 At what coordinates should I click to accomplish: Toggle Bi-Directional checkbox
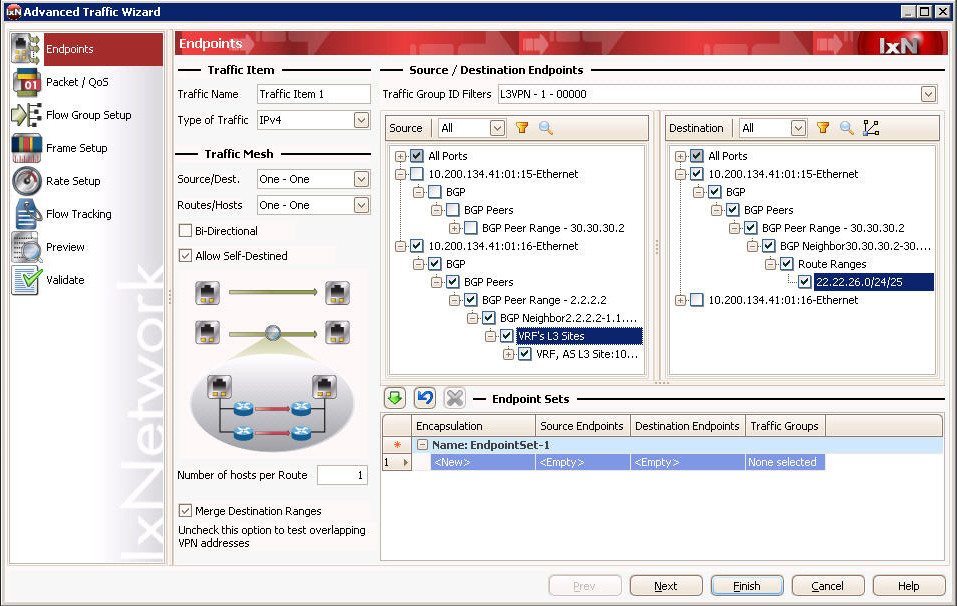185,231
